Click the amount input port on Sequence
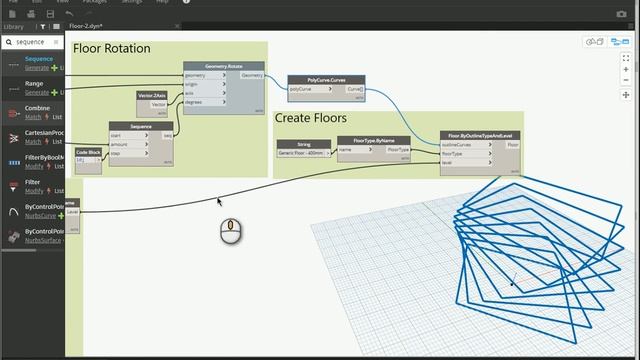Image resolution: width=640 pixels, height=360 pixels. coord(129,144)
